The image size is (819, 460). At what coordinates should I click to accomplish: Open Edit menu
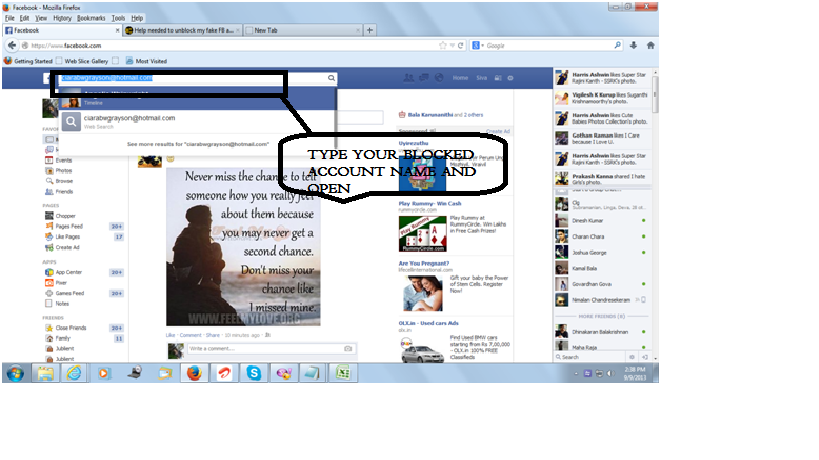tap(24, 18)
